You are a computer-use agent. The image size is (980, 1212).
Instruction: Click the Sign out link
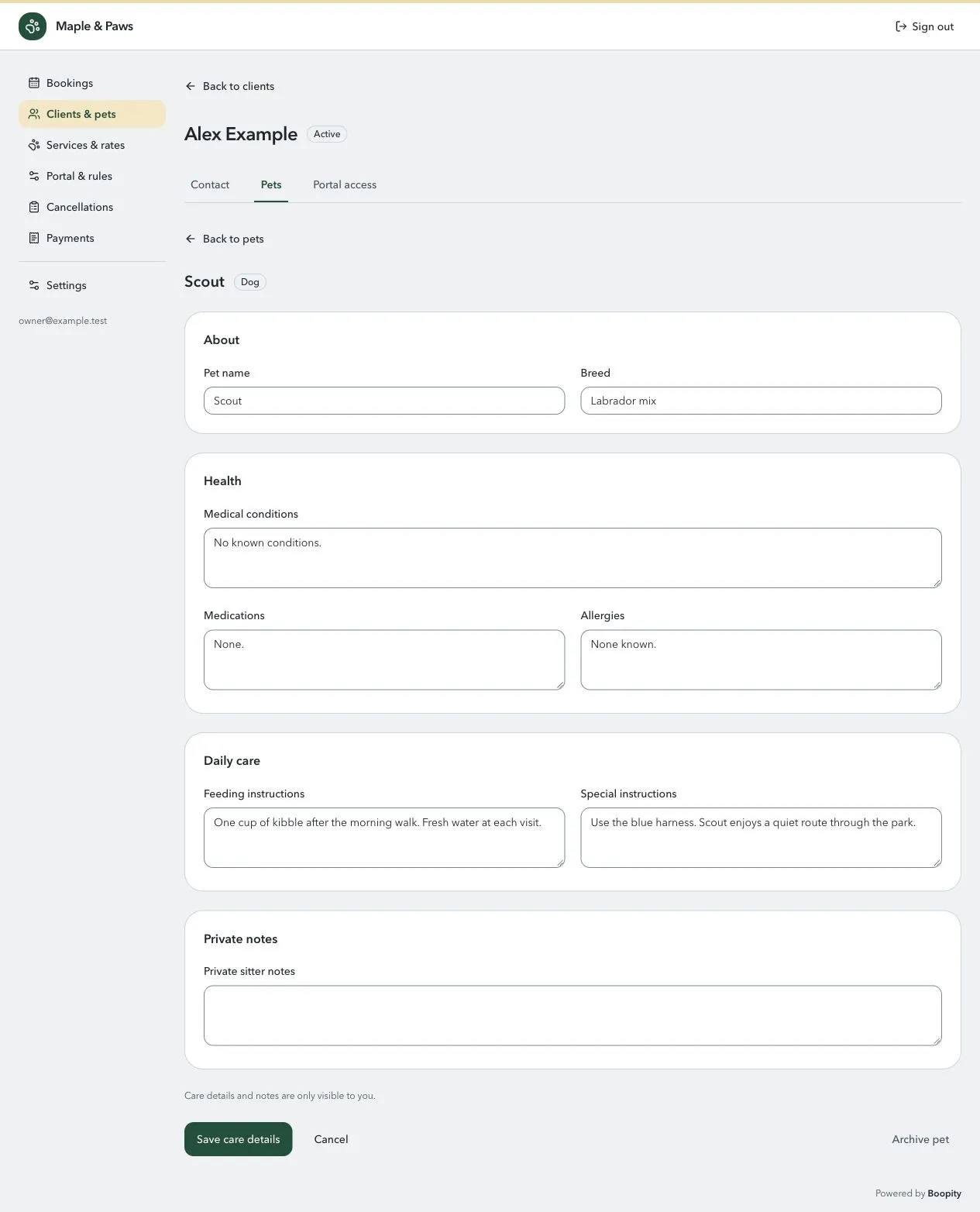point(924,26)
